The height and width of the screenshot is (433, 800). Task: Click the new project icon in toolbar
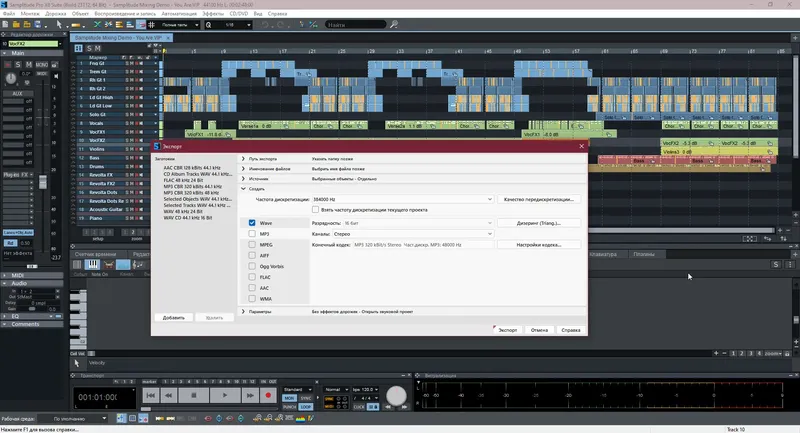[5, 24]
